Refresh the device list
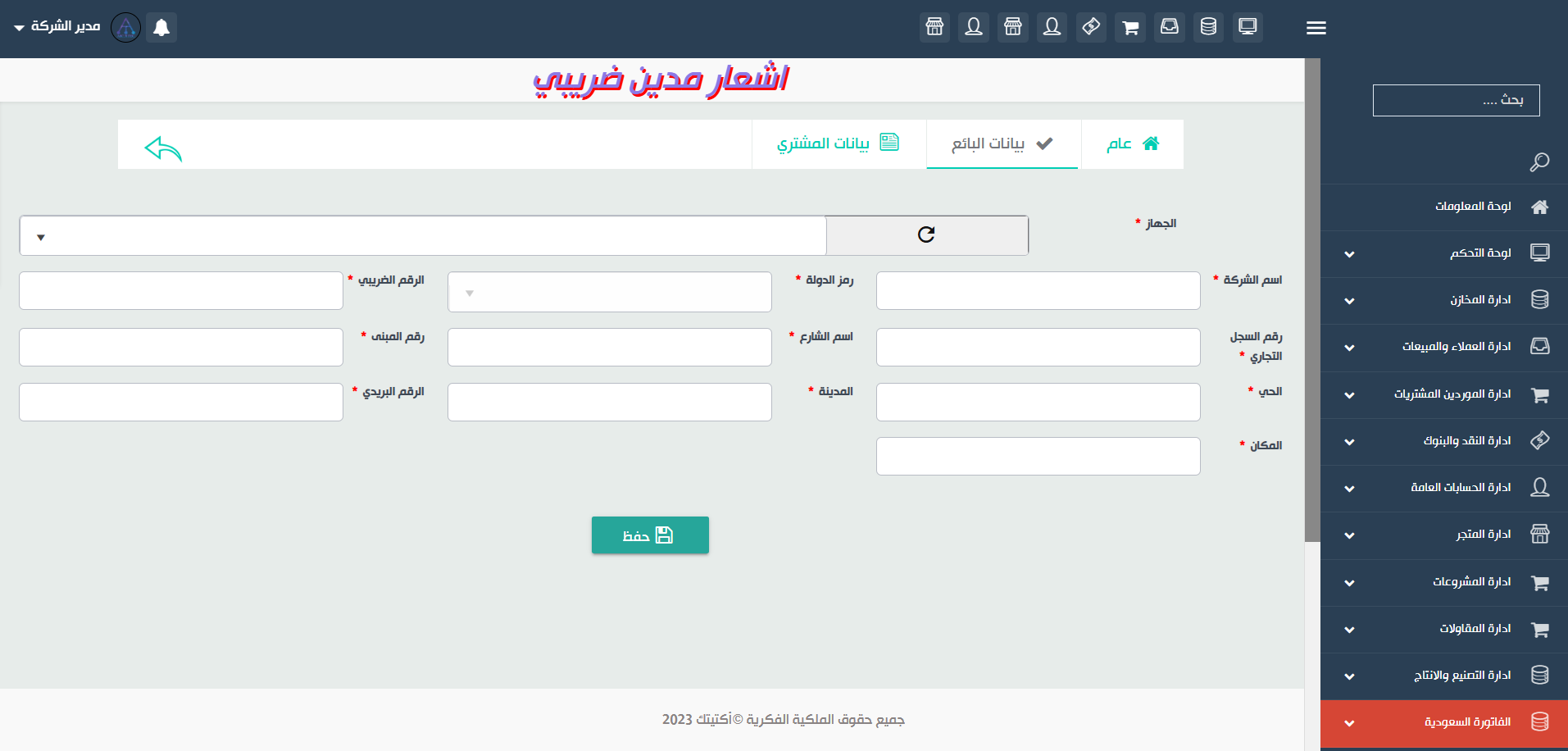This screenshot has height=751, width=1568. (926, 235)
